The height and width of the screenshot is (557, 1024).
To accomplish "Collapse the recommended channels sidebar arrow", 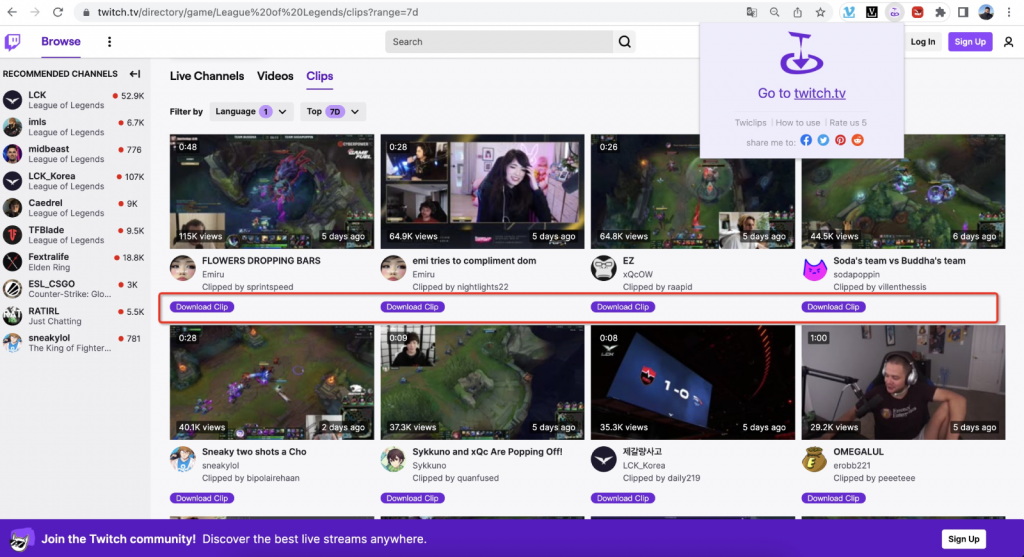I will coord(135,74).
